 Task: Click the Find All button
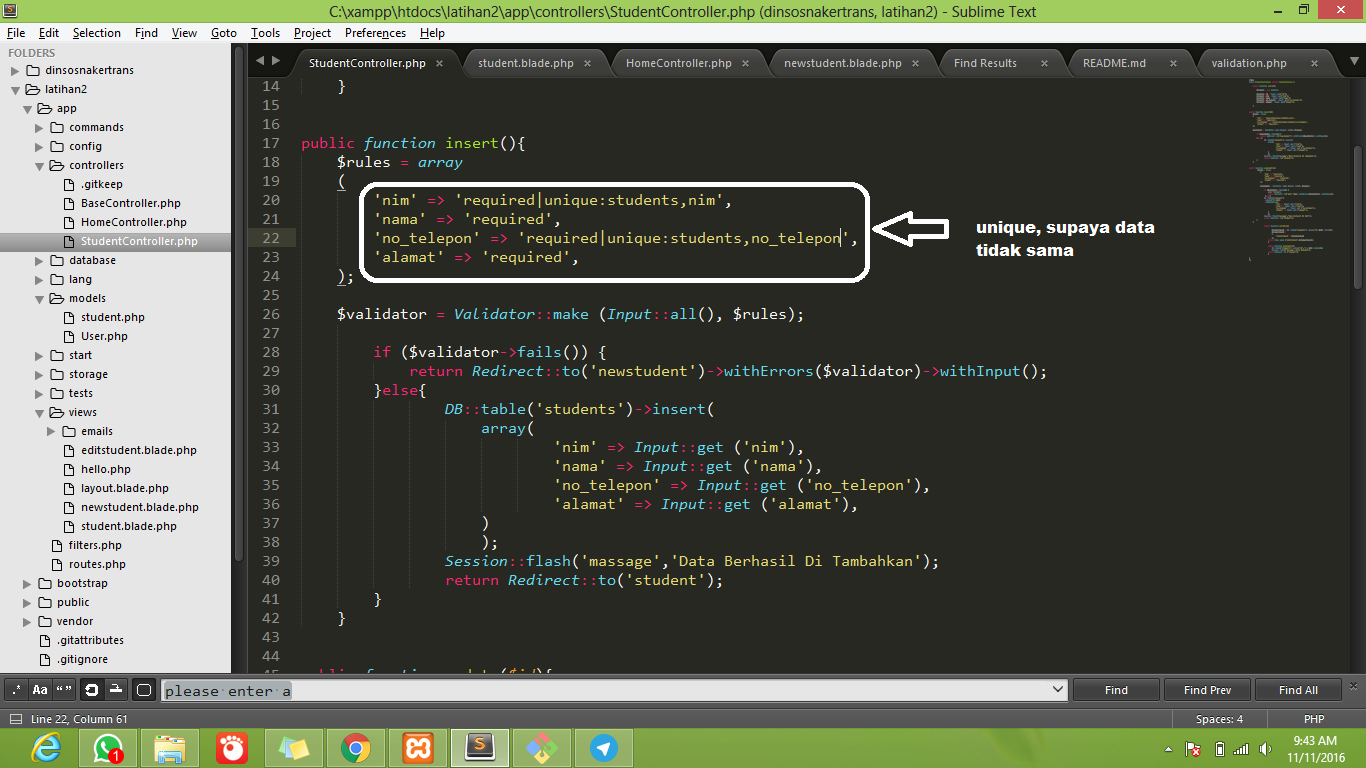tap(1299, 689)
